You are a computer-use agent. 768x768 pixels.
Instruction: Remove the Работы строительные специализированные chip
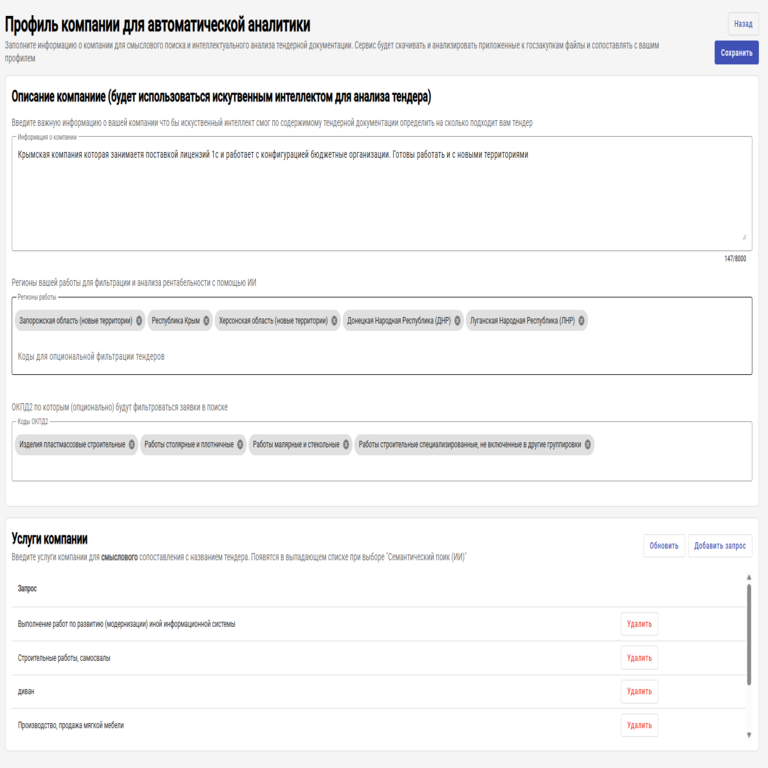pyautogui.click(x=588, y=444)
